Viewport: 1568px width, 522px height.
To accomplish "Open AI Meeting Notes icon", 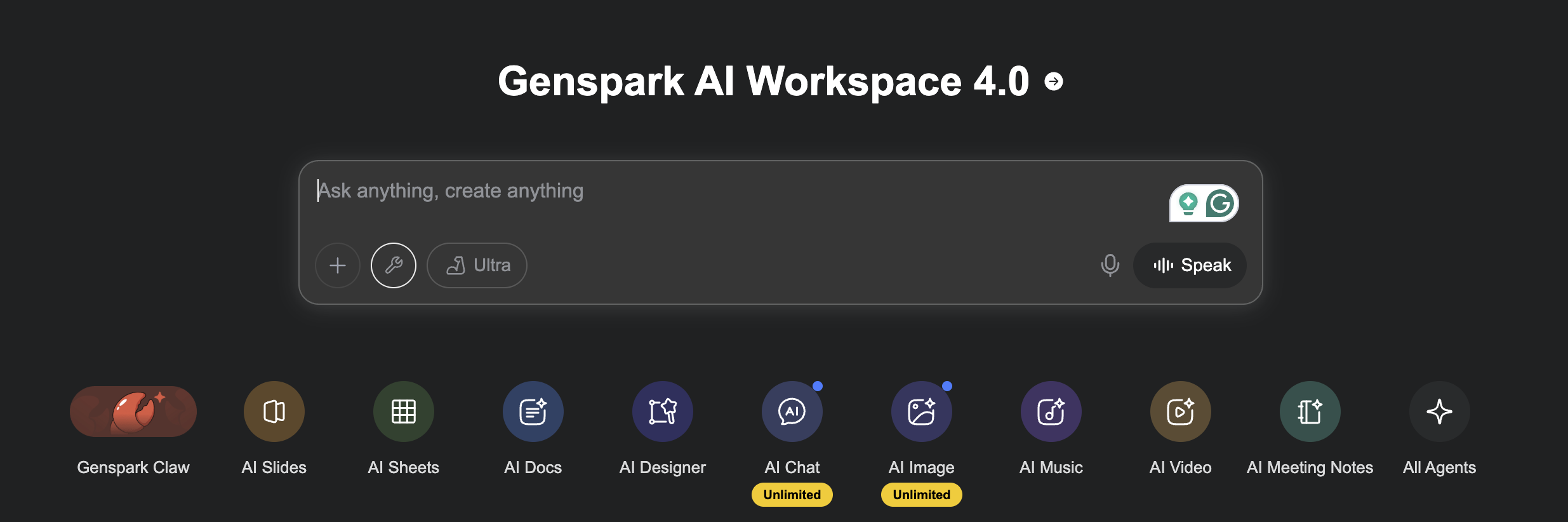I will 1310,412.
